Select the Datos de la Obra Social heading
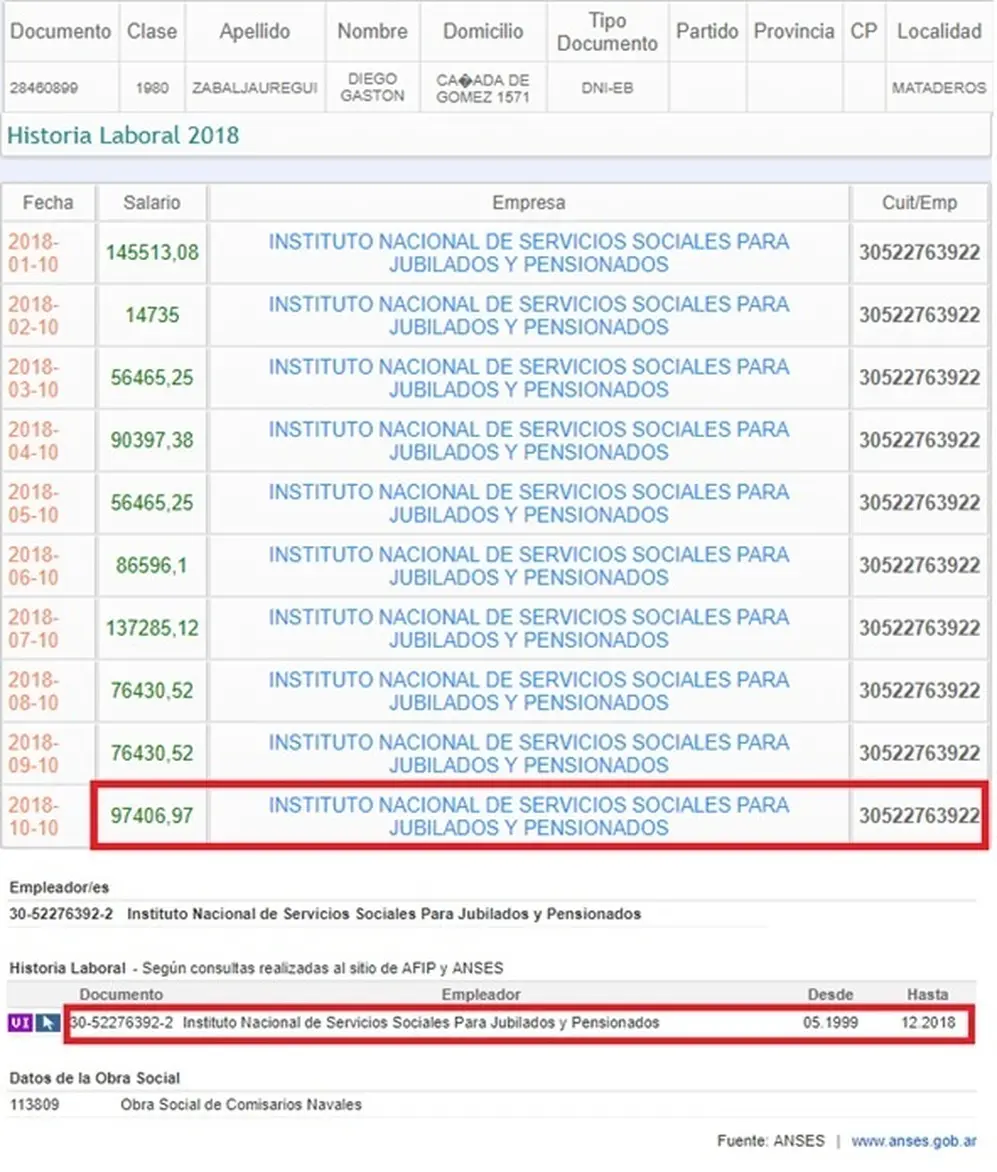 coord(95,1079)
